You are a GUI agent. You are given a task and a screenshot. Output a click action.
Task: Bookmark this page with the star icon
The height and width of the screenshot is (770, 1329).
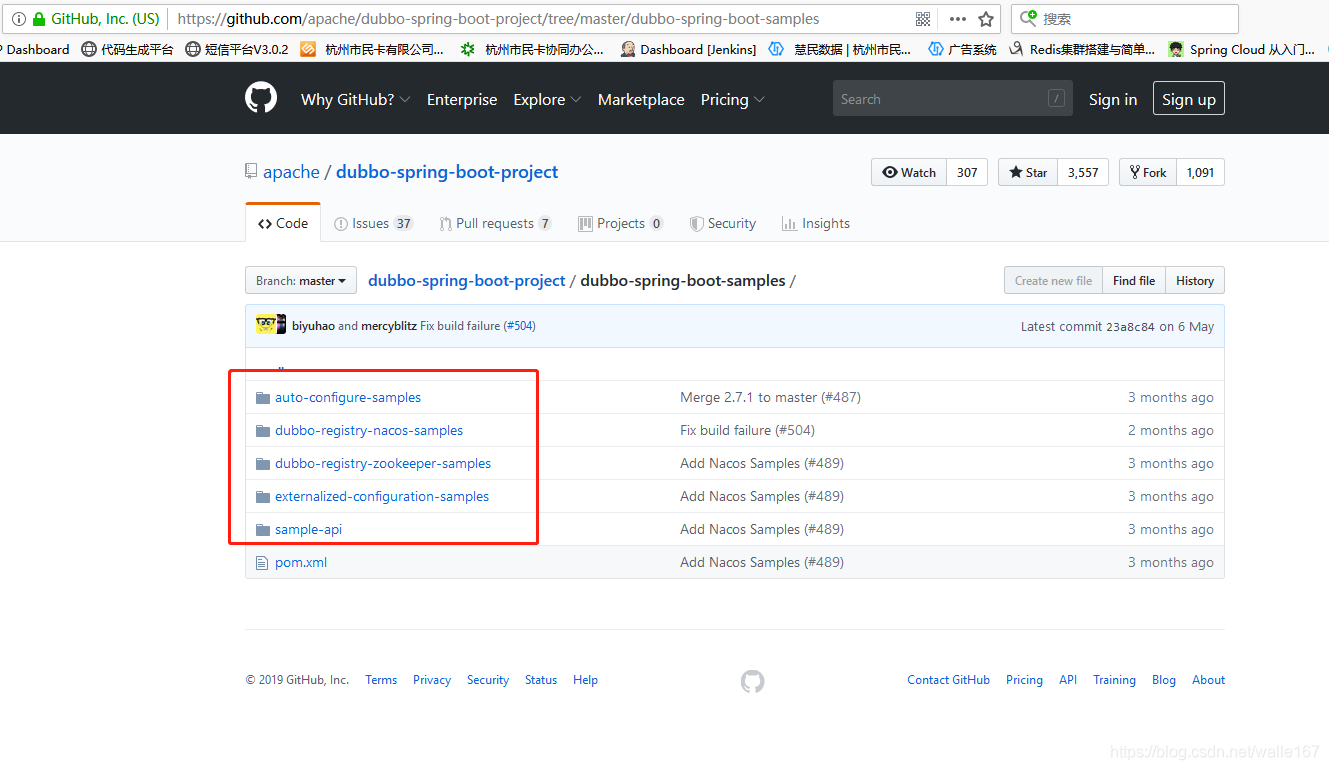click(986, 19)
